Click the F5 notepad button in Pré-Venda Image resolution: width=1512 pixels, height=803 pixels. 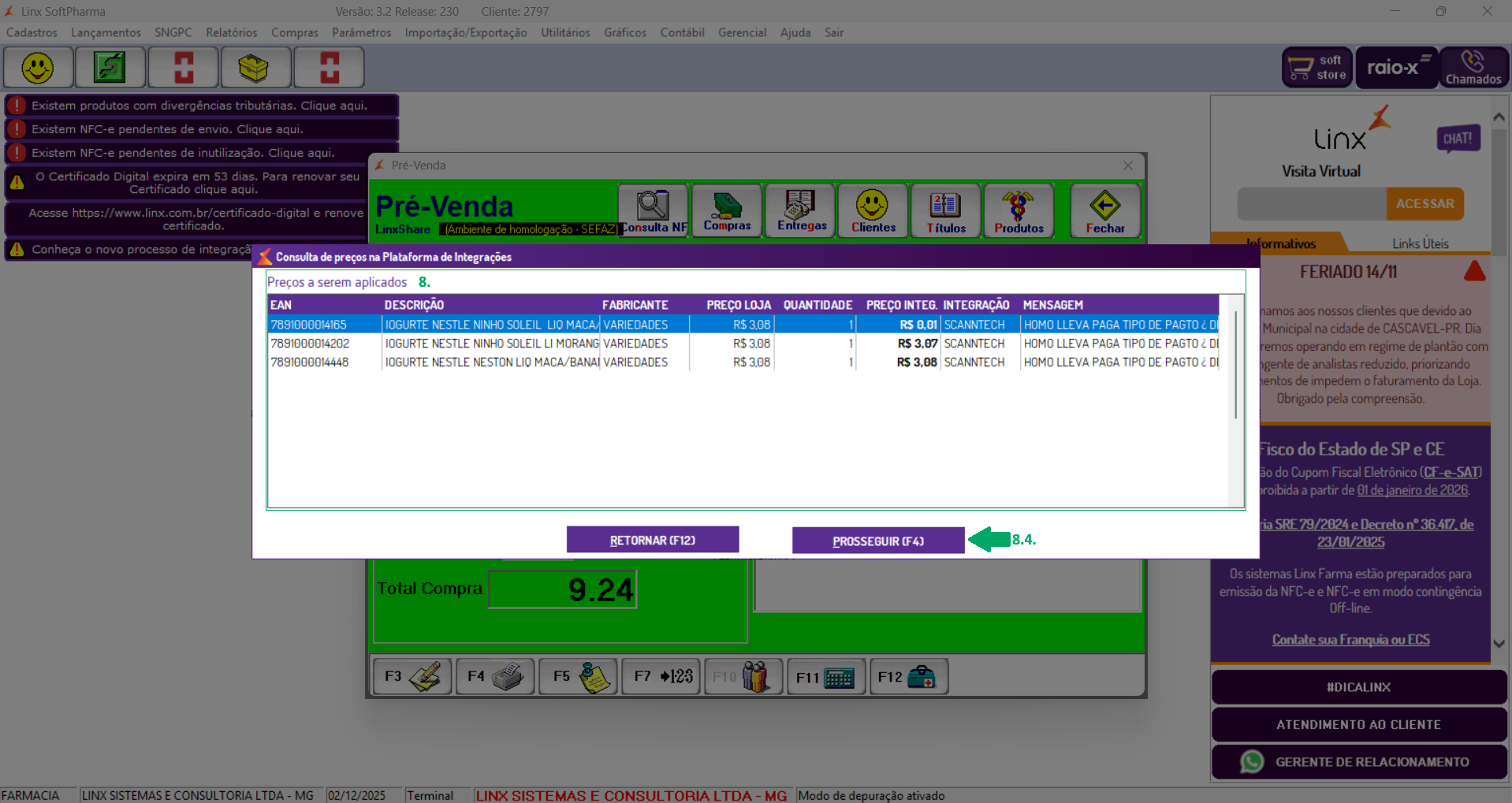578,676
